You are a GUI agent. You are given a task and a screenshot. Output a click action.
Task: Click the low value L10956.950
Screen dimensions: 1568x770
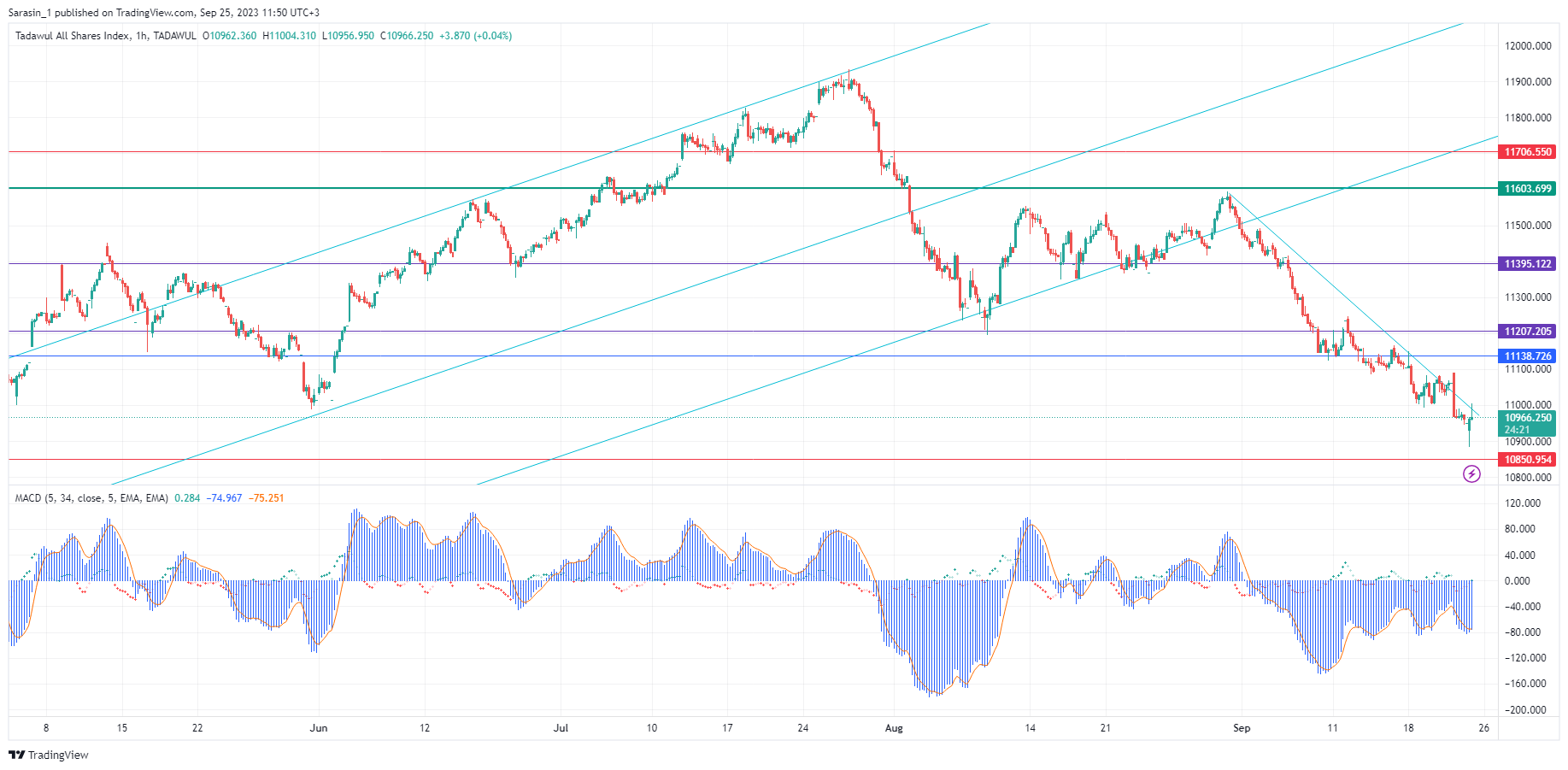pyautogui.click(x=348, y=36)
